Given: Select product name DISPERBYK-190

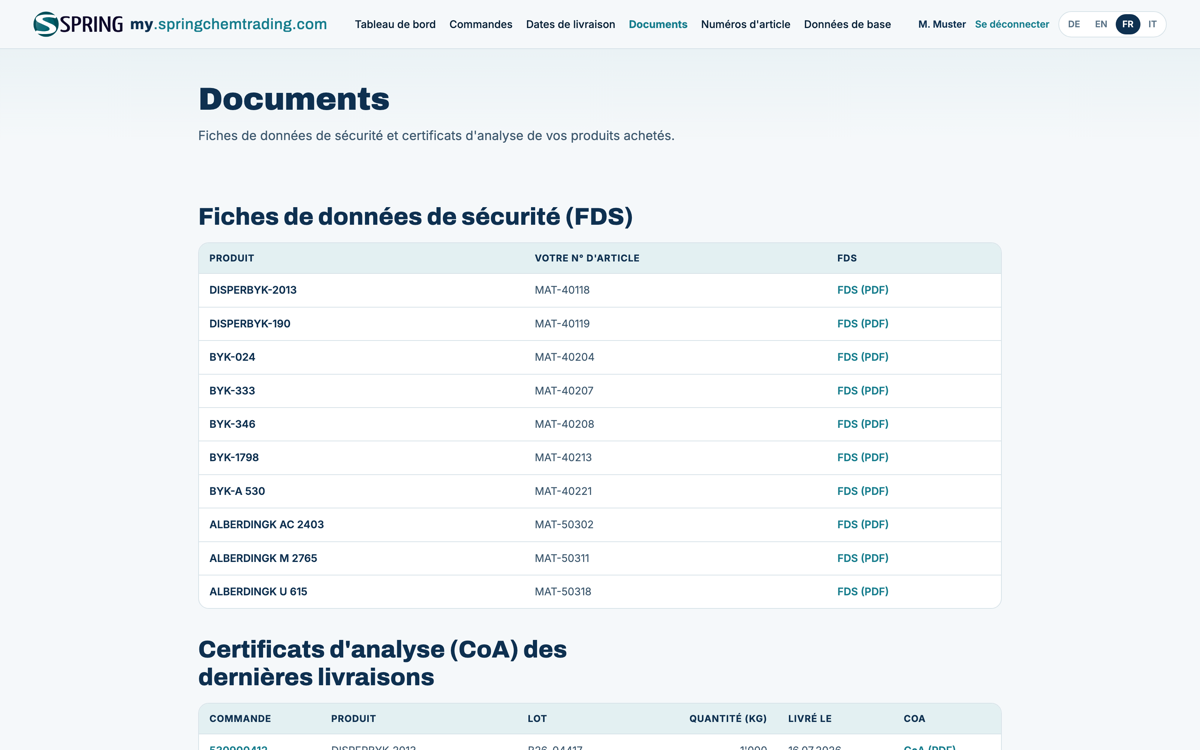Looking at the screenshot, I should [x=250, y=324].
